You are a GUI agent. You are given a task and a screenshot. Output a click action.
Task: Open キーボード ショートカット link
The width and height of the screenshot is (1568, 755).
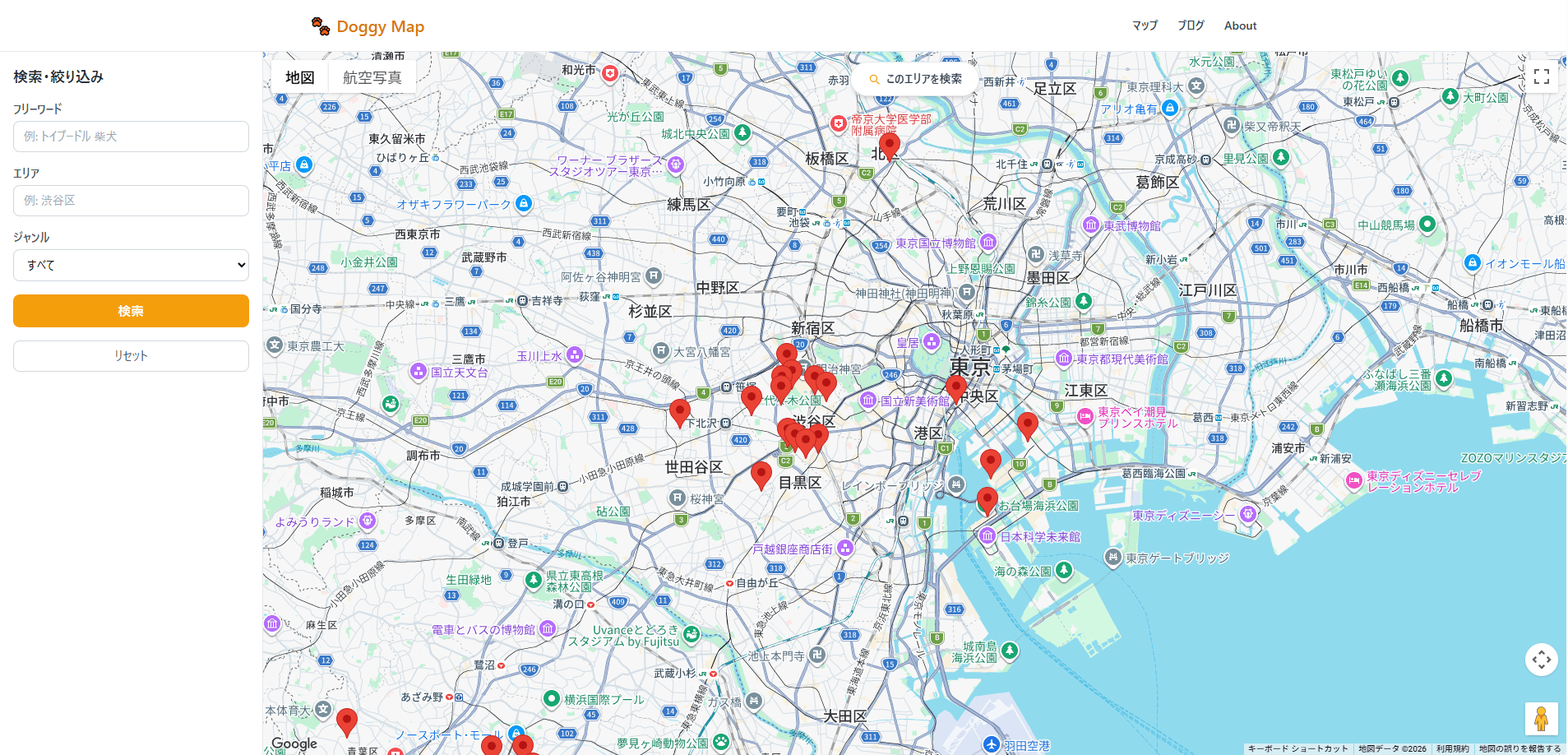1297,748
